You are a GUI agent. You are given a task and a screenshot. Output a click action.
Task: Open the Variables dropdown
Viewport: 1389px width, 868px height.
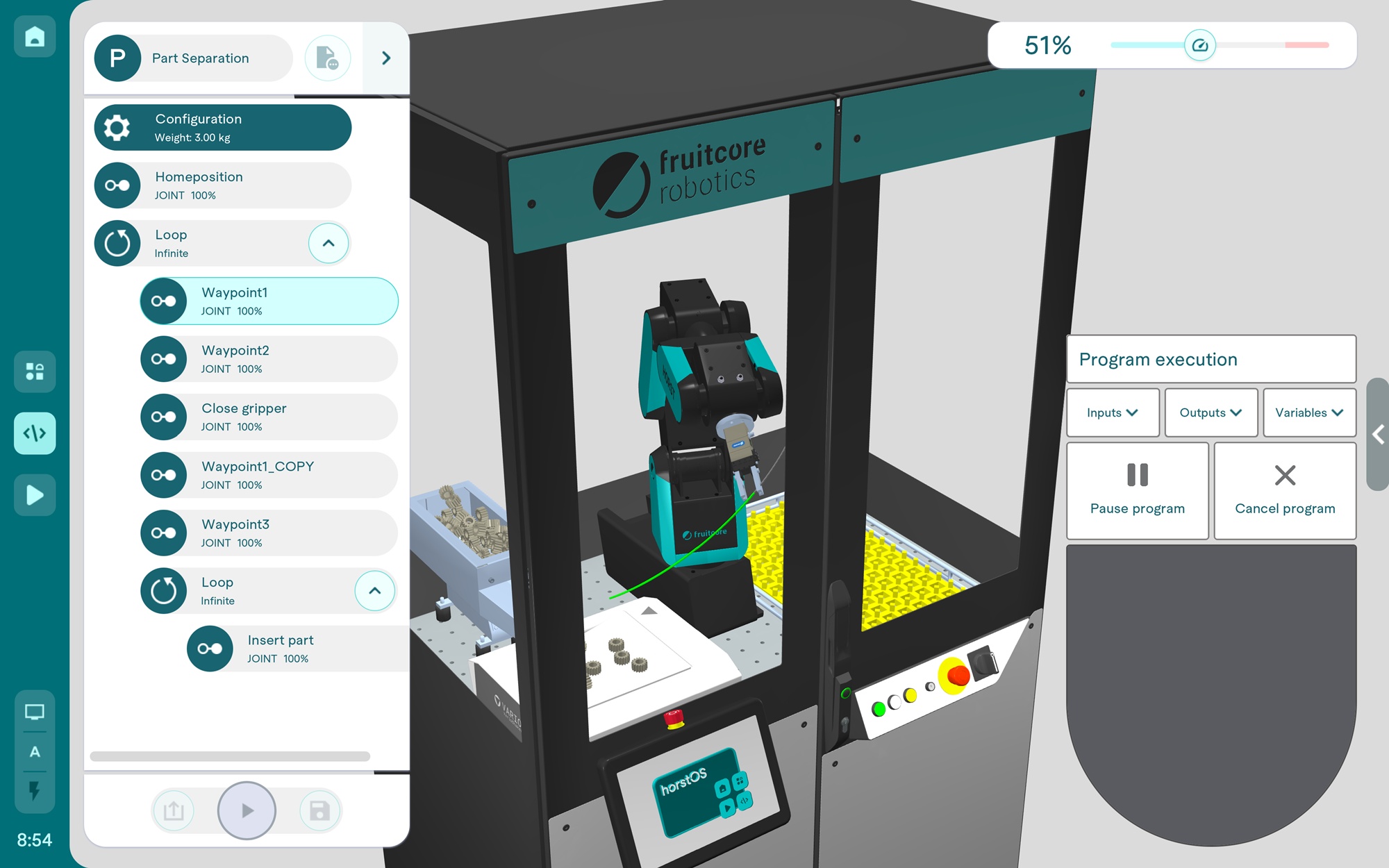1309,412
